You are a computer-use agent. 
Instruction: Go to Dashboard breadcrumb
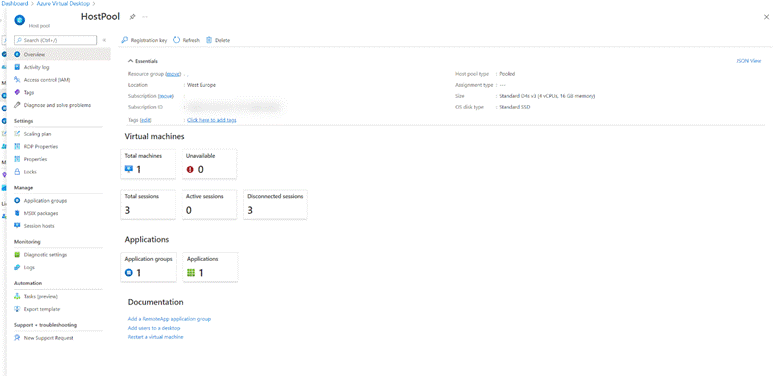click(x=14, y=3)
